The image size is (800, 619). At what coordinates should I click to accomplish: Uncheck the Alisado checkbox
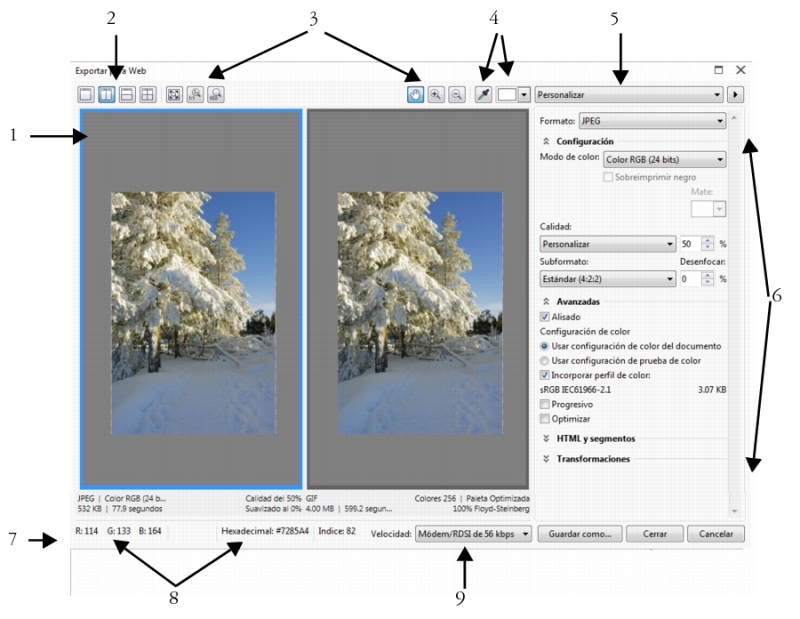coord(545,317)
